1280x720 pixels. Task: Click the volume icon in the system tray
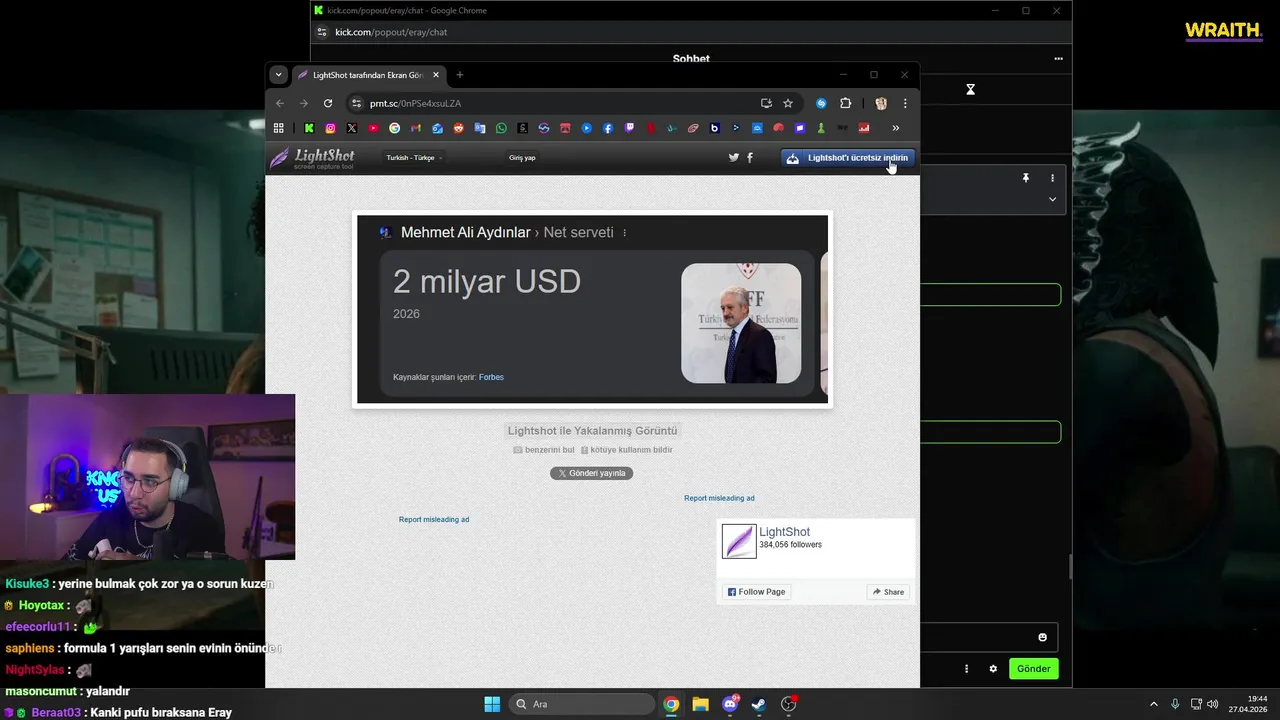click(x=1213, y=704)
